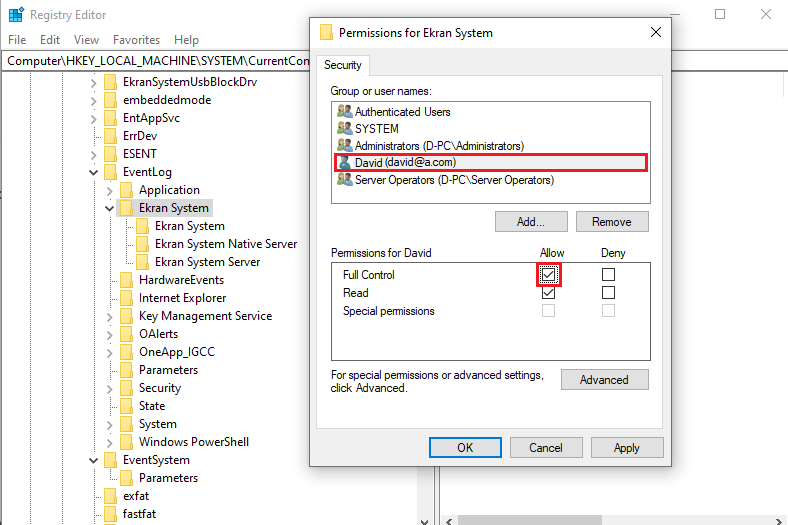The image size is (788, 525).
Task: Select Server Operators group icon
Action: (345, 180)
